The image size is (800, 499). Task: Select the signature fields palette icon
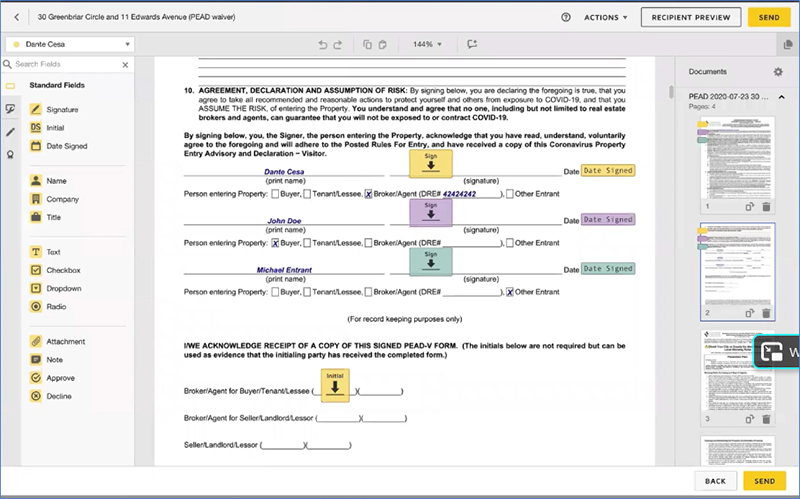pyautogui.click(x=10, y=109)
